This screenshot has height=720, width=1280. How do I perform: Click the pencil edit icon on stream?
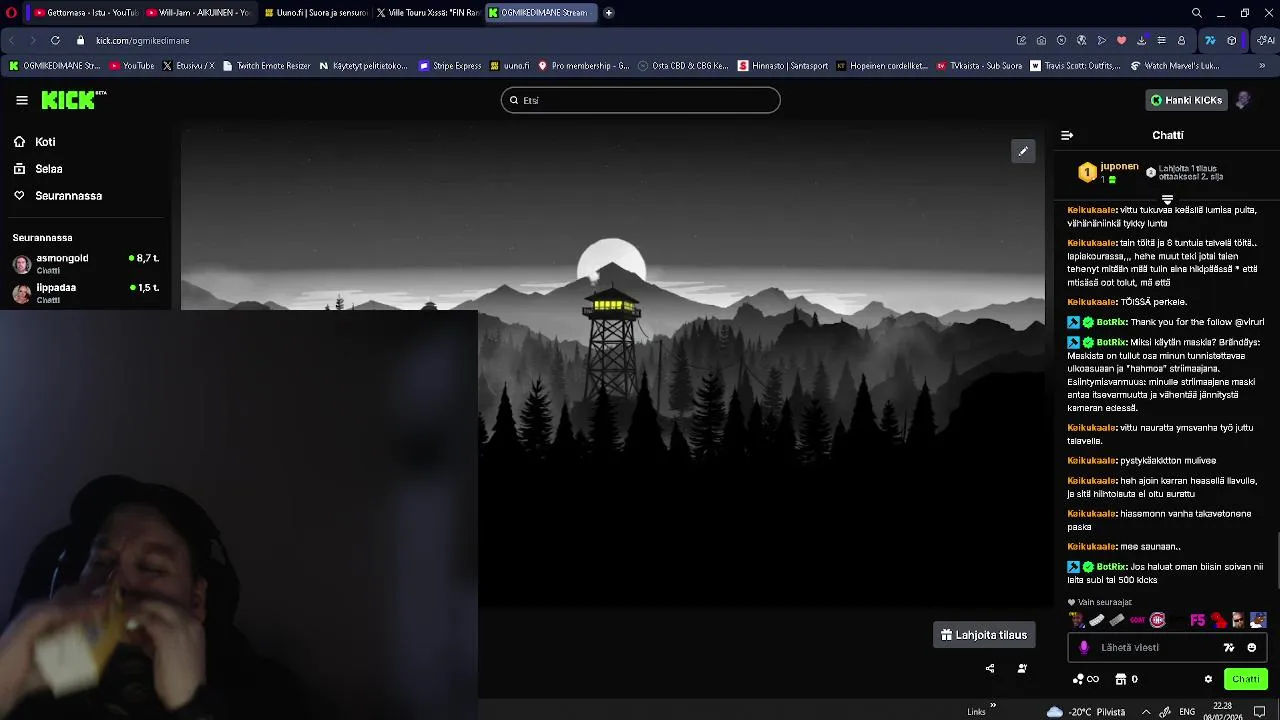[1023, 151]
